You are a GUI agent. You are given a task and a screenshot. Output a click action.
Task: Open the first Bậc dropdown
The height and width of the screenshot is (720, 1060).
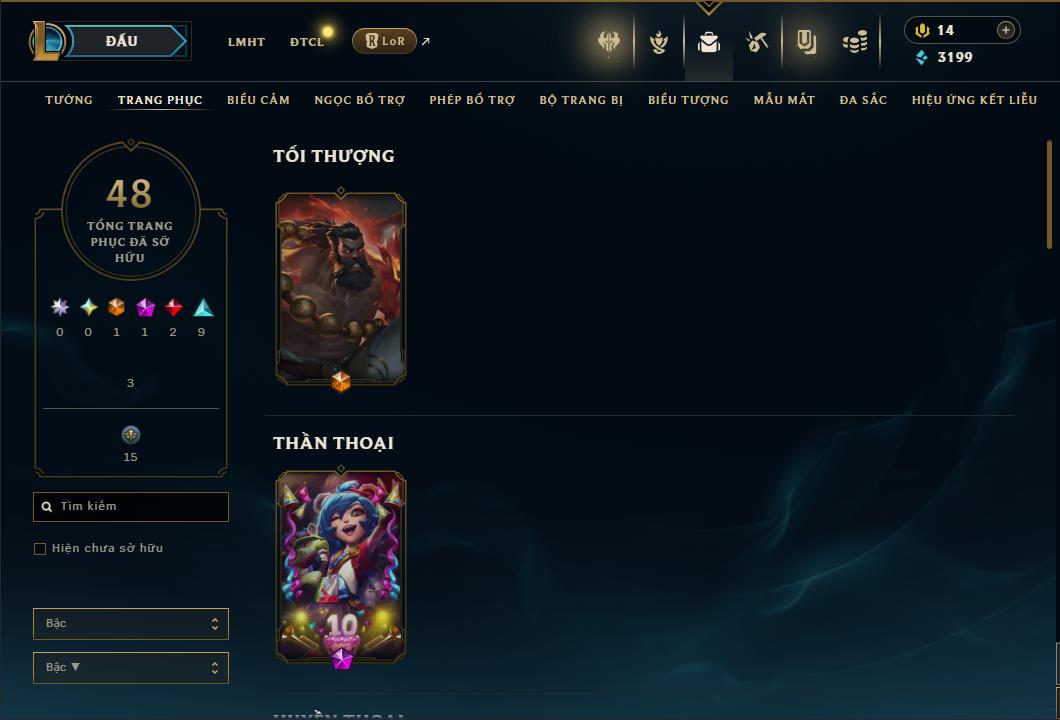(x=131, y=624)
